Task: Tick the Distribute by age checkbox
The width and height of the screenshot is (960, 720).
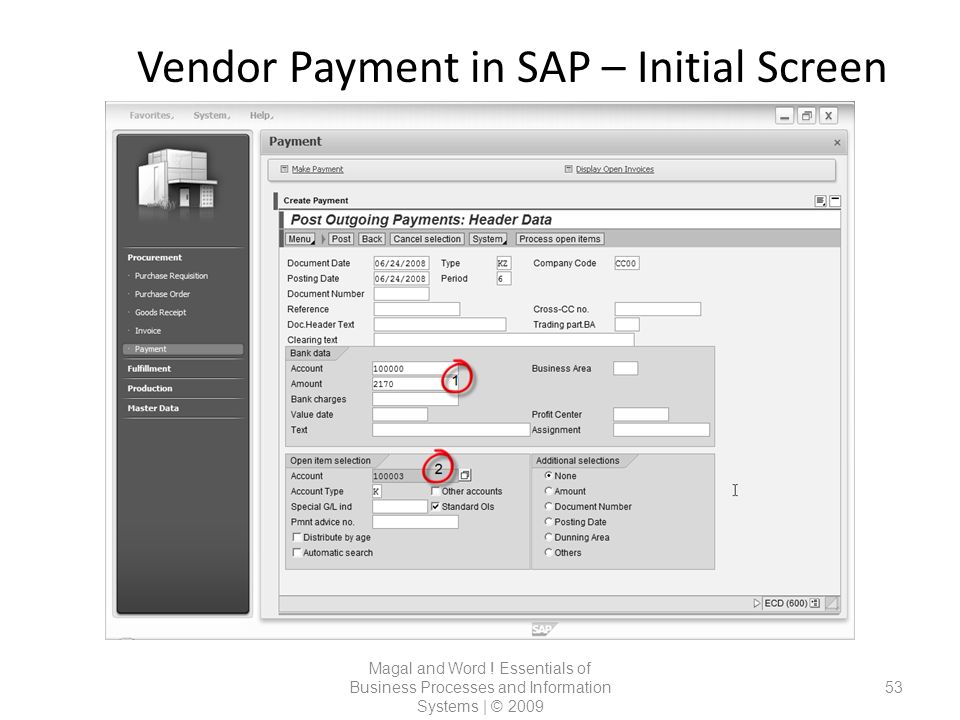Action: [297, 537]
